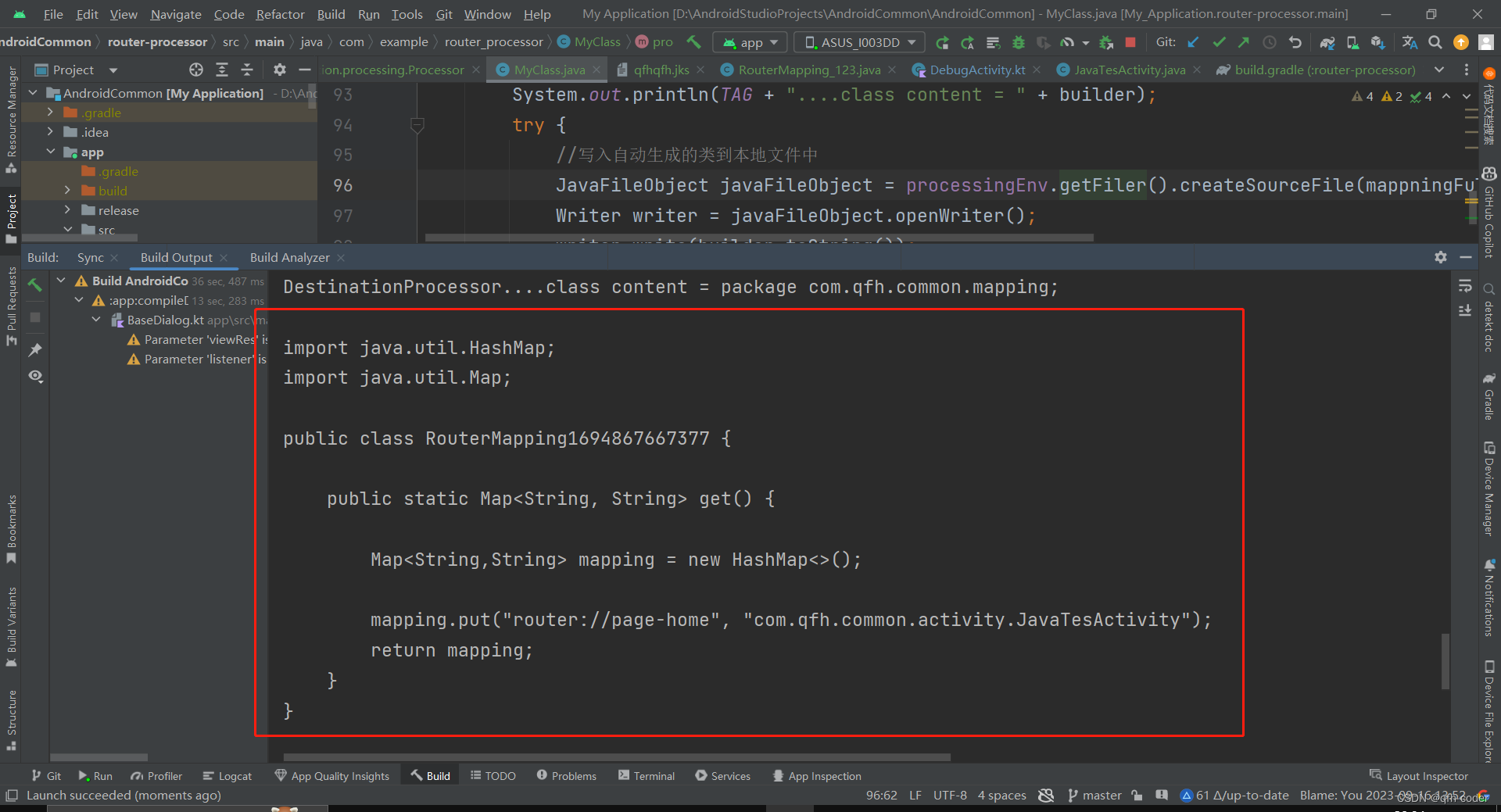Open the Project panel options gear
1501x812 pixels.
point(279,70)
